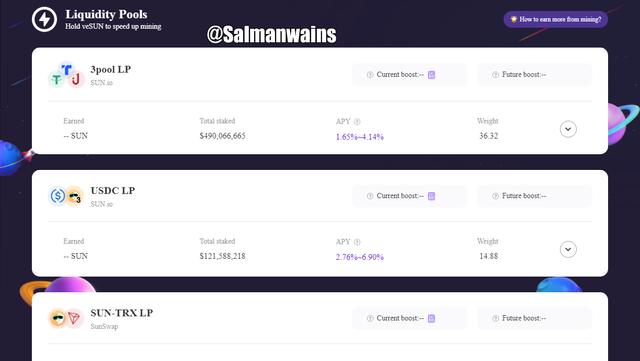The width and height of the screenshot is (640, 361).
Task: Open How to earn more from mining
Action: [x=556, y=19]
